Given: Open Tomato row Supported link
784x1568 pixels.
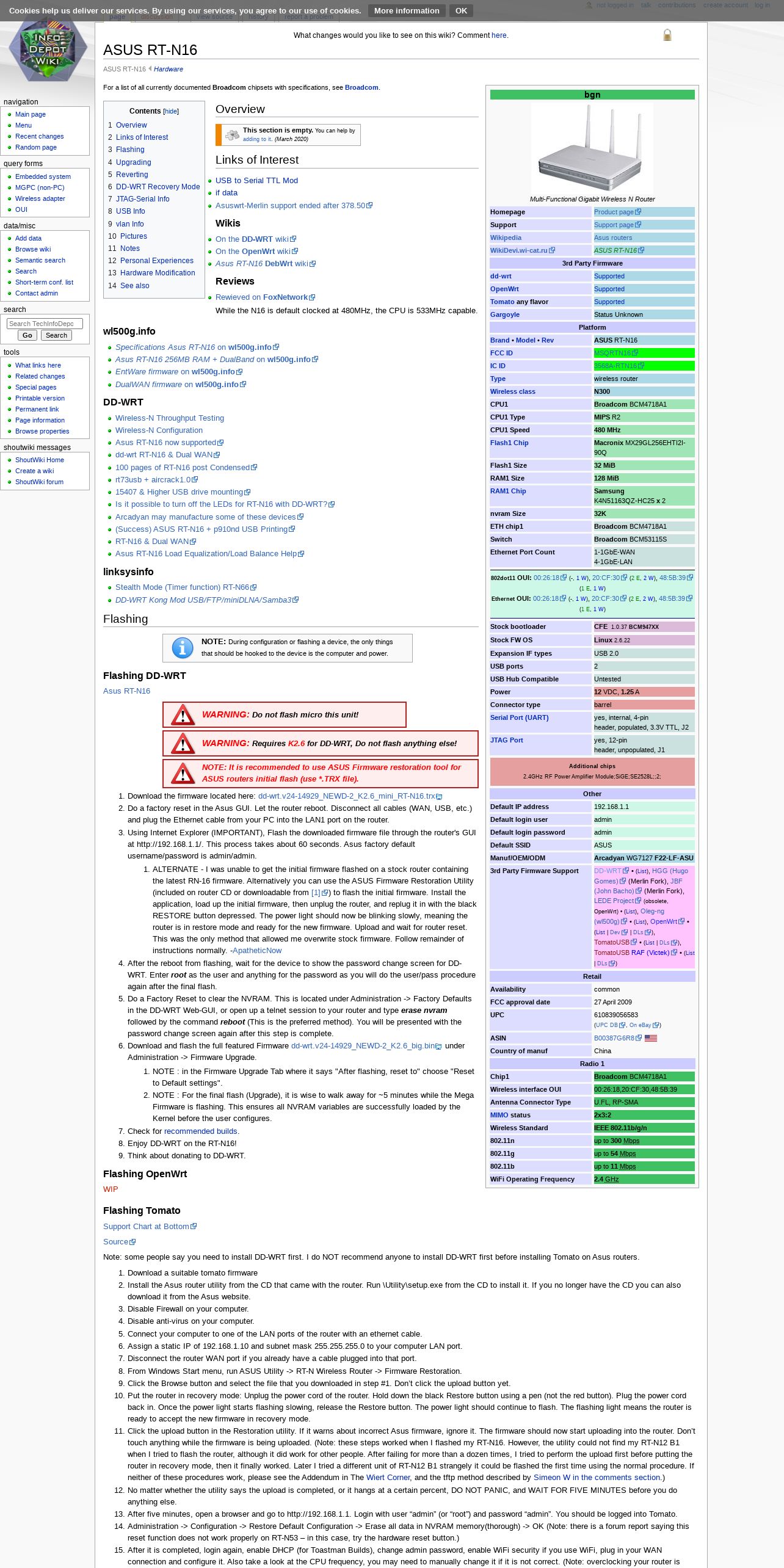Looking at the screenshot, I should (609, 302).
